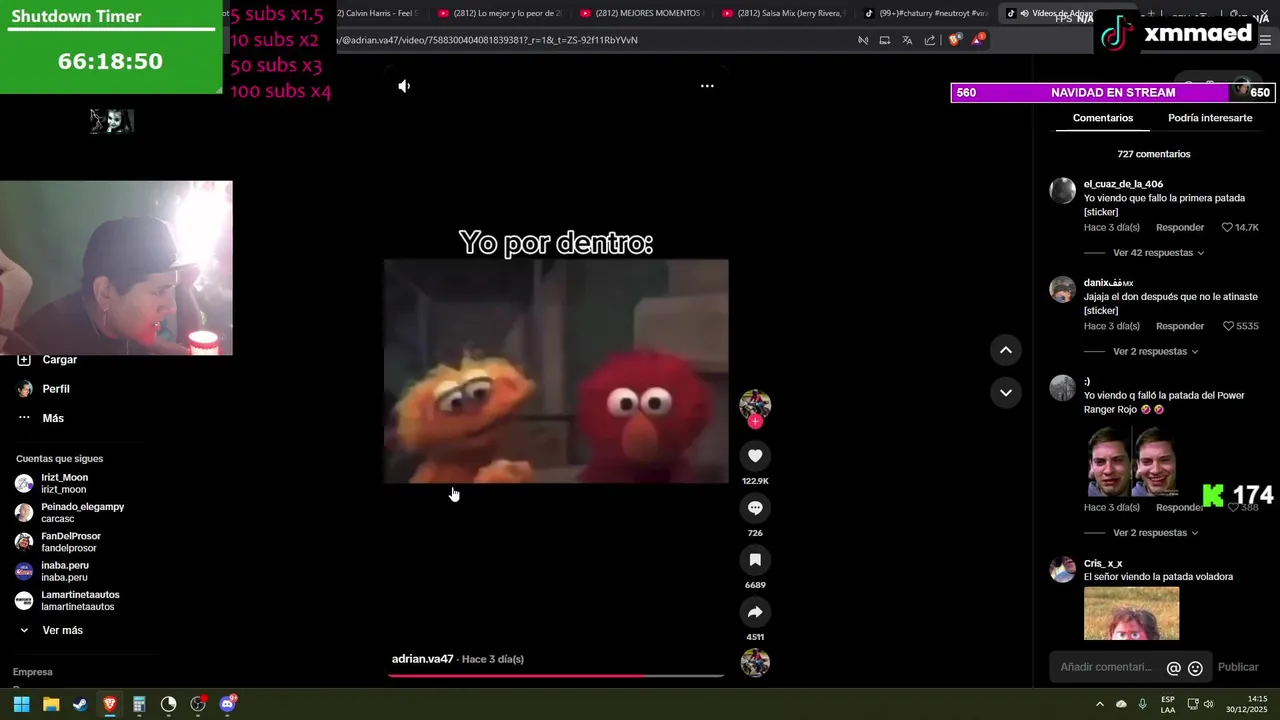Open Tobey Maguire meme image in comment

[1131, 460]
